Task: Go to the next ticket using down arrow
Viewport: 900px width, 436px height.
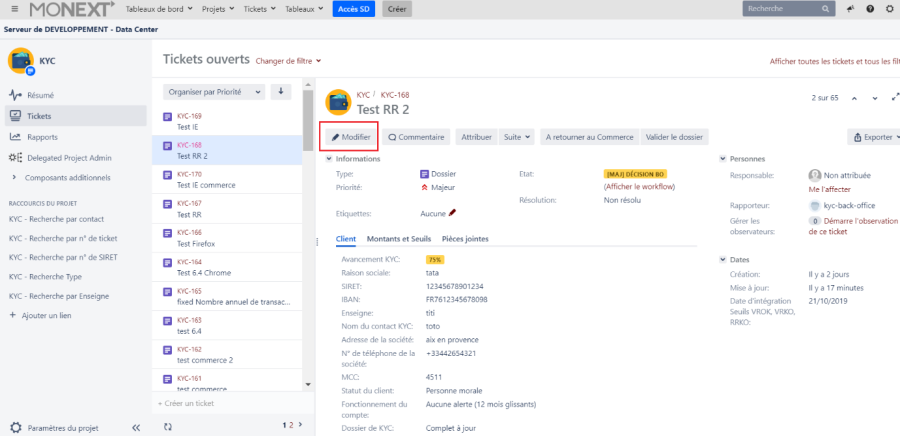Action: [x=875, y=98]
